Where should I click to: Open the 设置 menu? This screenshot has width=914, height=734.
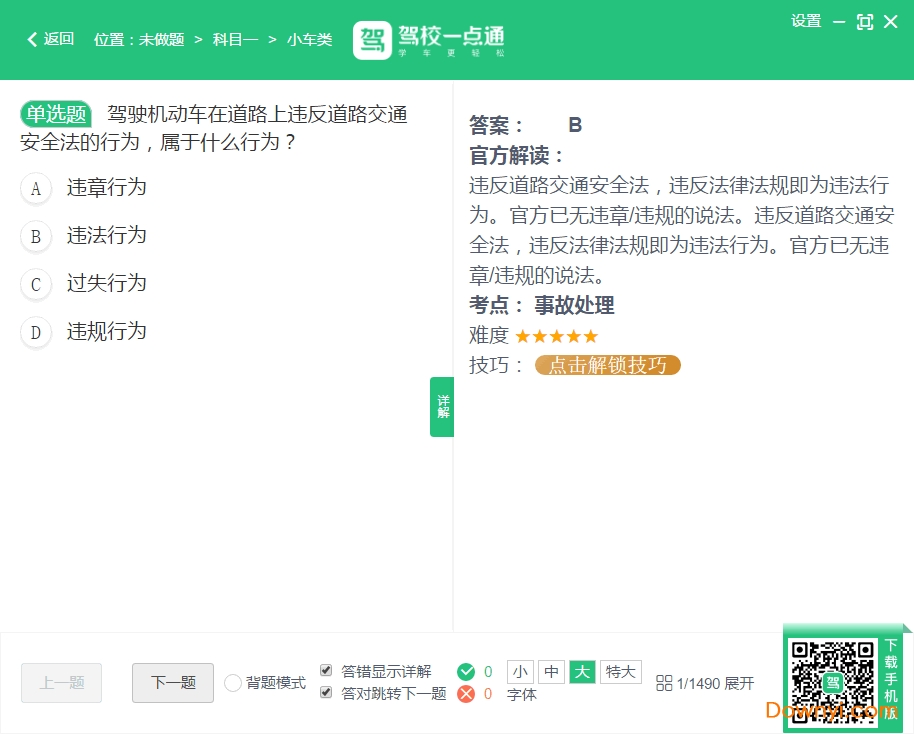(x=806, y=21)
